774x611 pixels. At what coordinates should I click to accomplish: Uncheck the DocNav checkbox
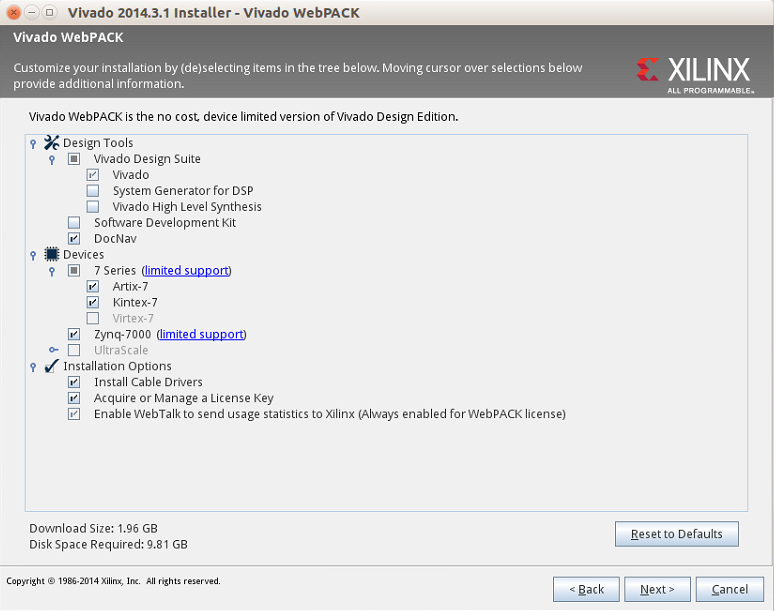point(74,238)
